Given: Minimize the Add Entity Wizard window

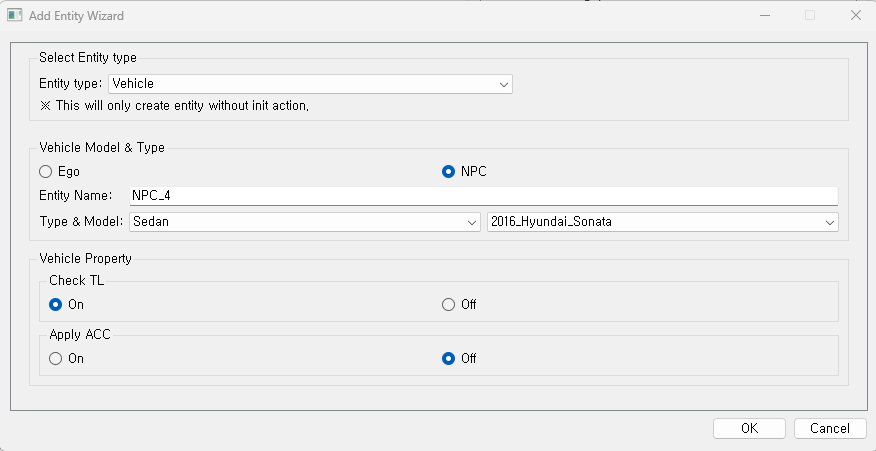Looking at the screenshot, I should tap(765, 16).
